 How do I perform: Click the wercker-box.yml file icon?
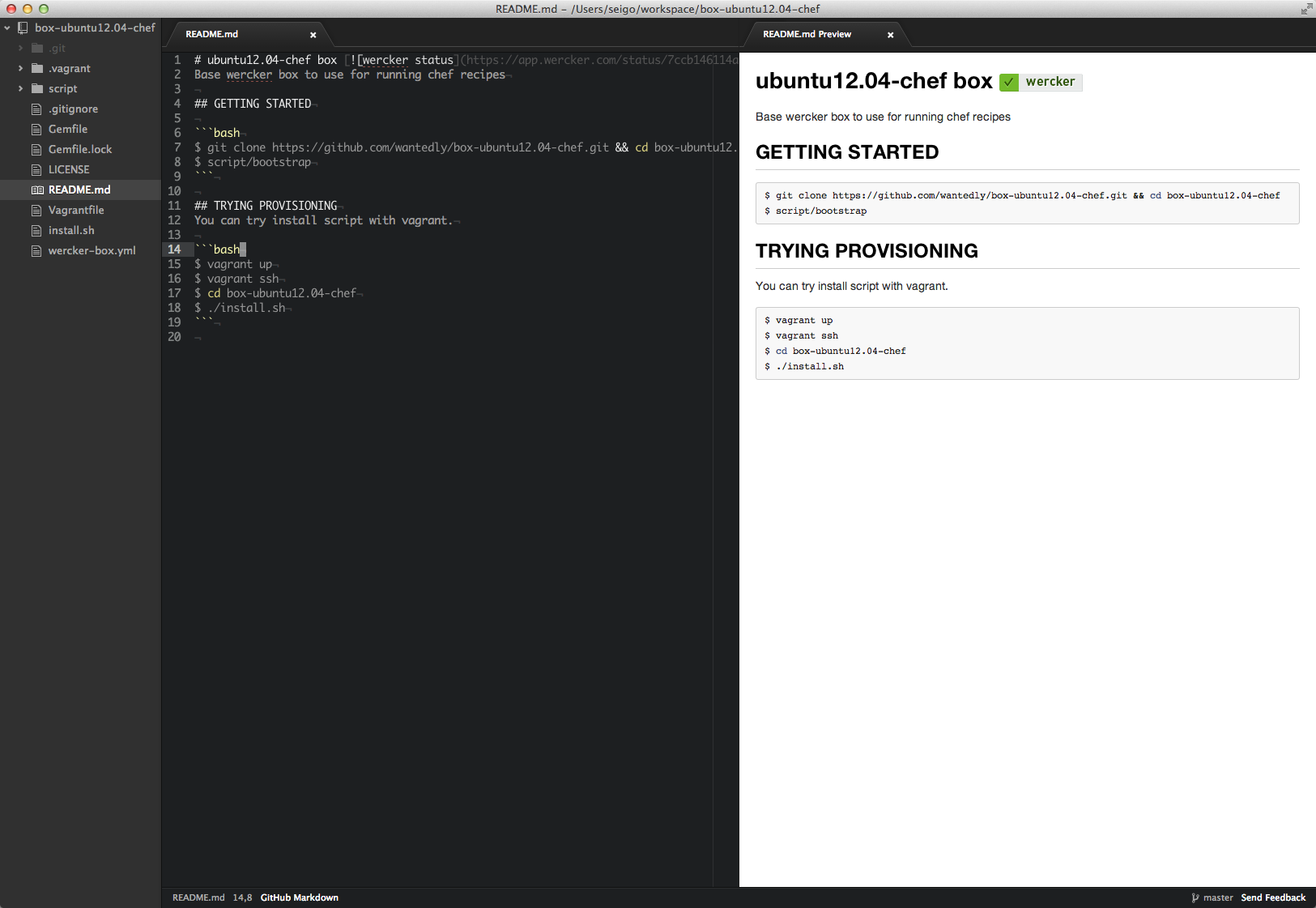click(x=37, y=250)
